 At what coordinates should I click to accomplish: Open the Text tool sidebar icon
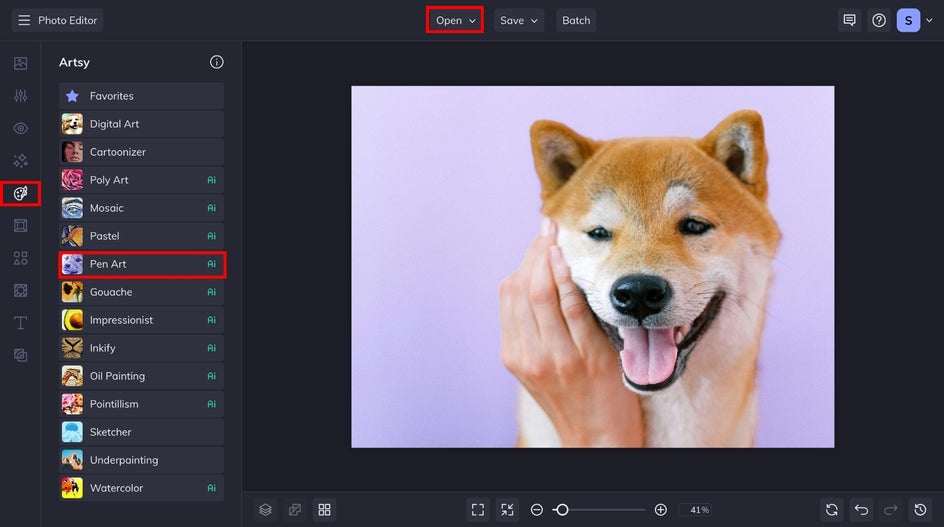(x=20, y=323)
